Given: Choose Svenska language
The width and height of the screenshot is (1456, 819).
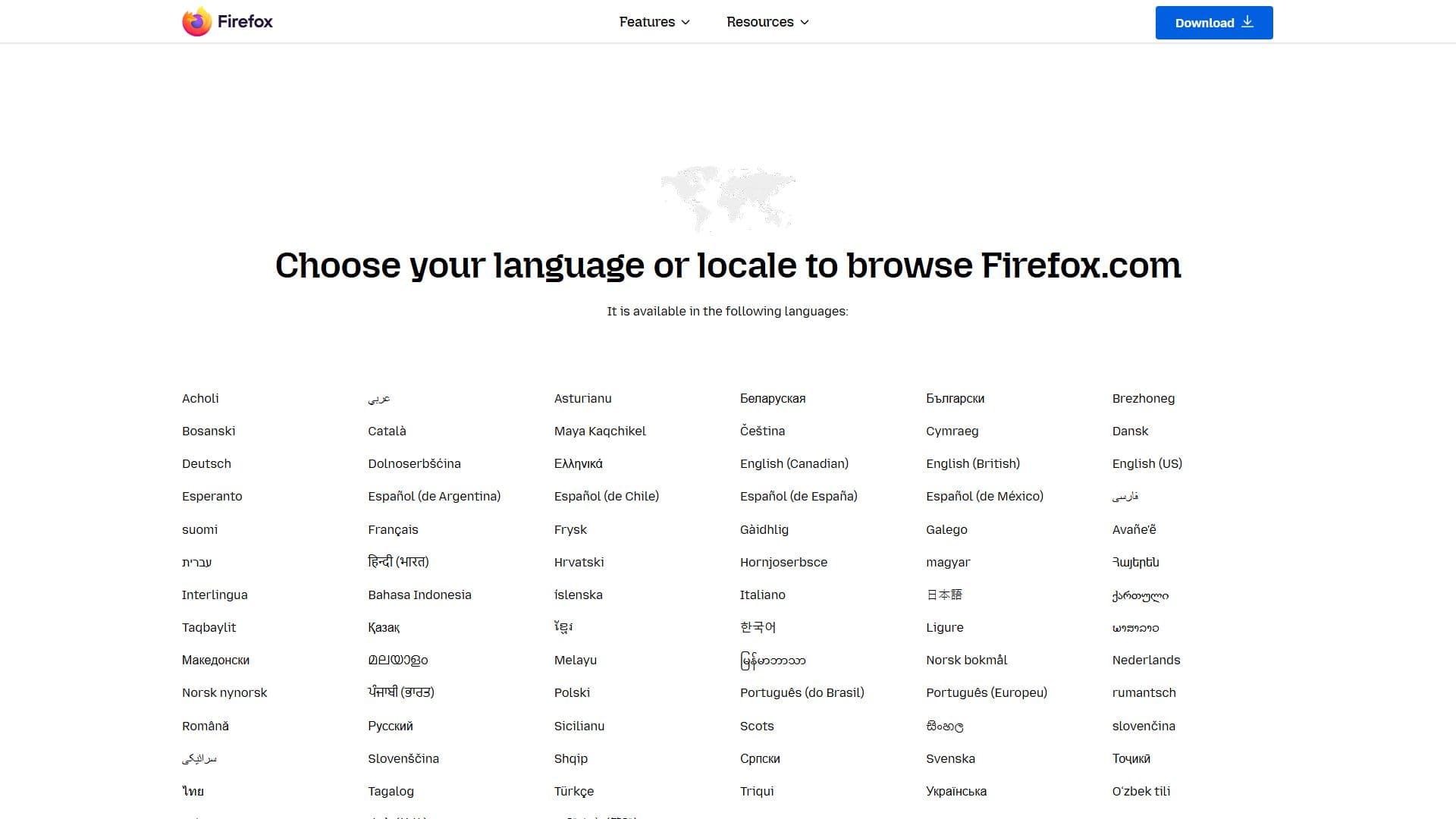Looking at the screenshot, I should point(950,758).
